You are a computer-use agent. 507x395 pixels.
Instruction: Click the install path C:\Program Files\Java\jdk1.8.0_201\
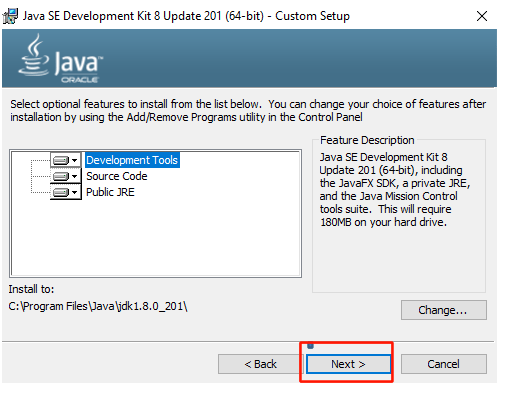click(x=98, y=306)
